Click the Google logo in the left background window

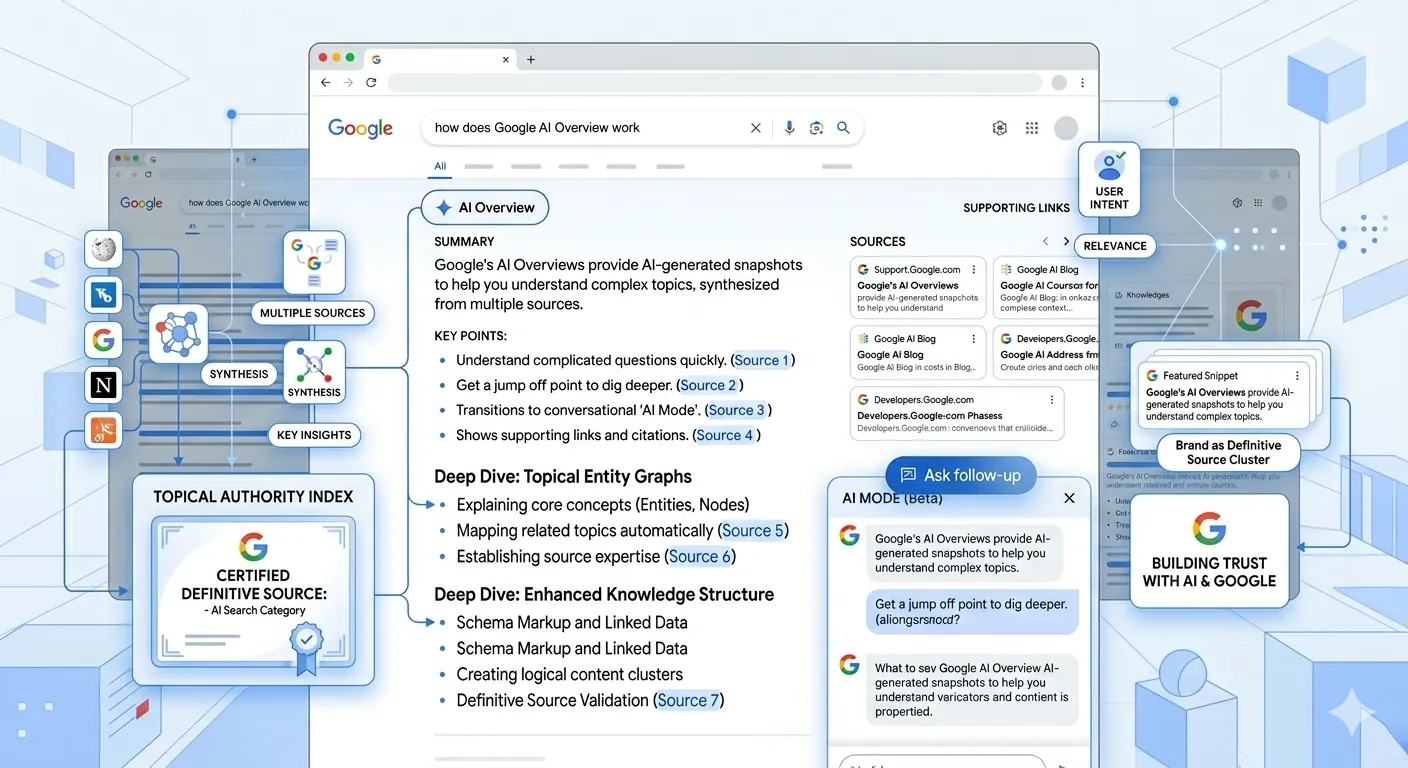tap(141, 203)
